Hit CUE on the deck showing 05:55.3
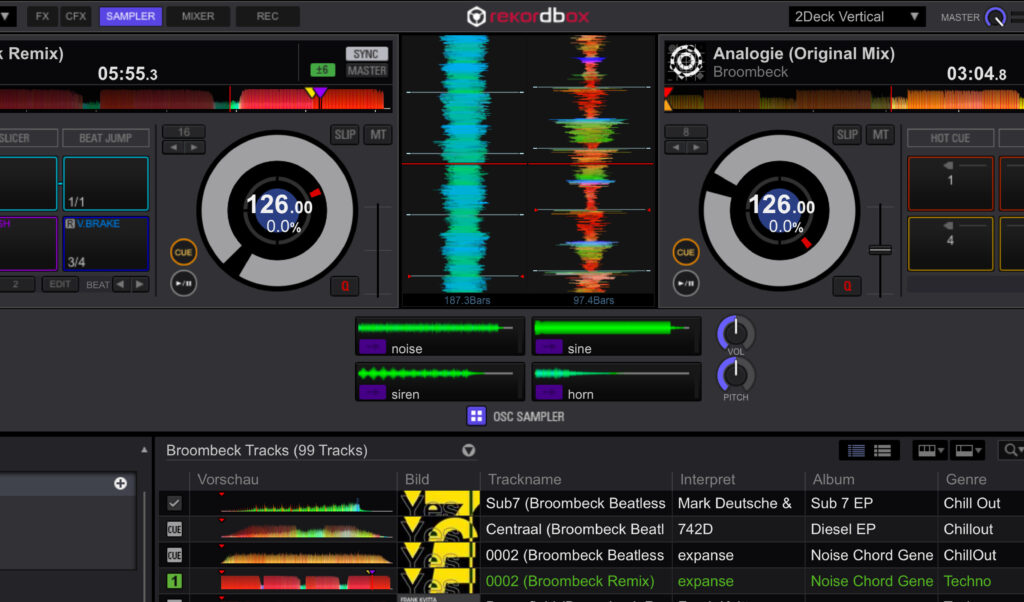 [x=184, y=252]
